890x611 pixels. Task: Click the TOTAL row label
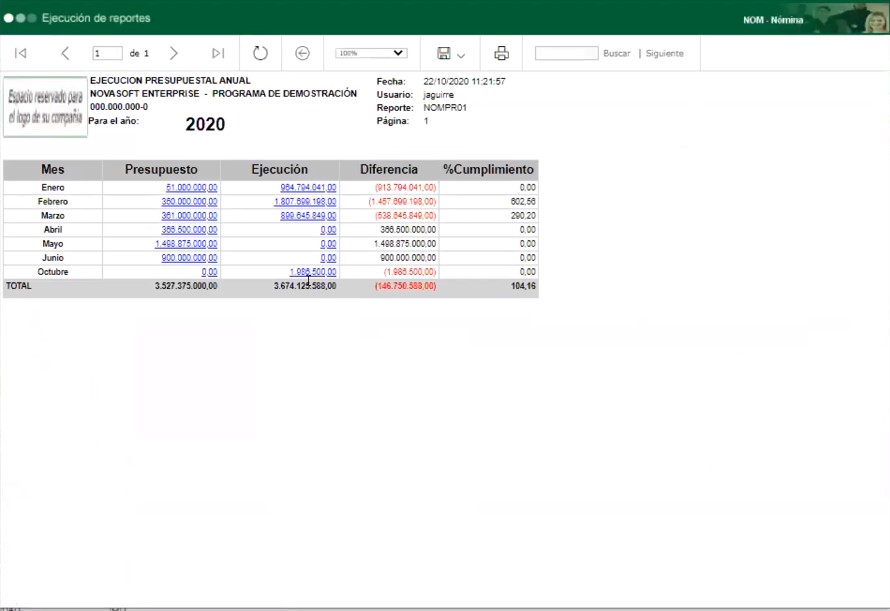pos(19,286)
